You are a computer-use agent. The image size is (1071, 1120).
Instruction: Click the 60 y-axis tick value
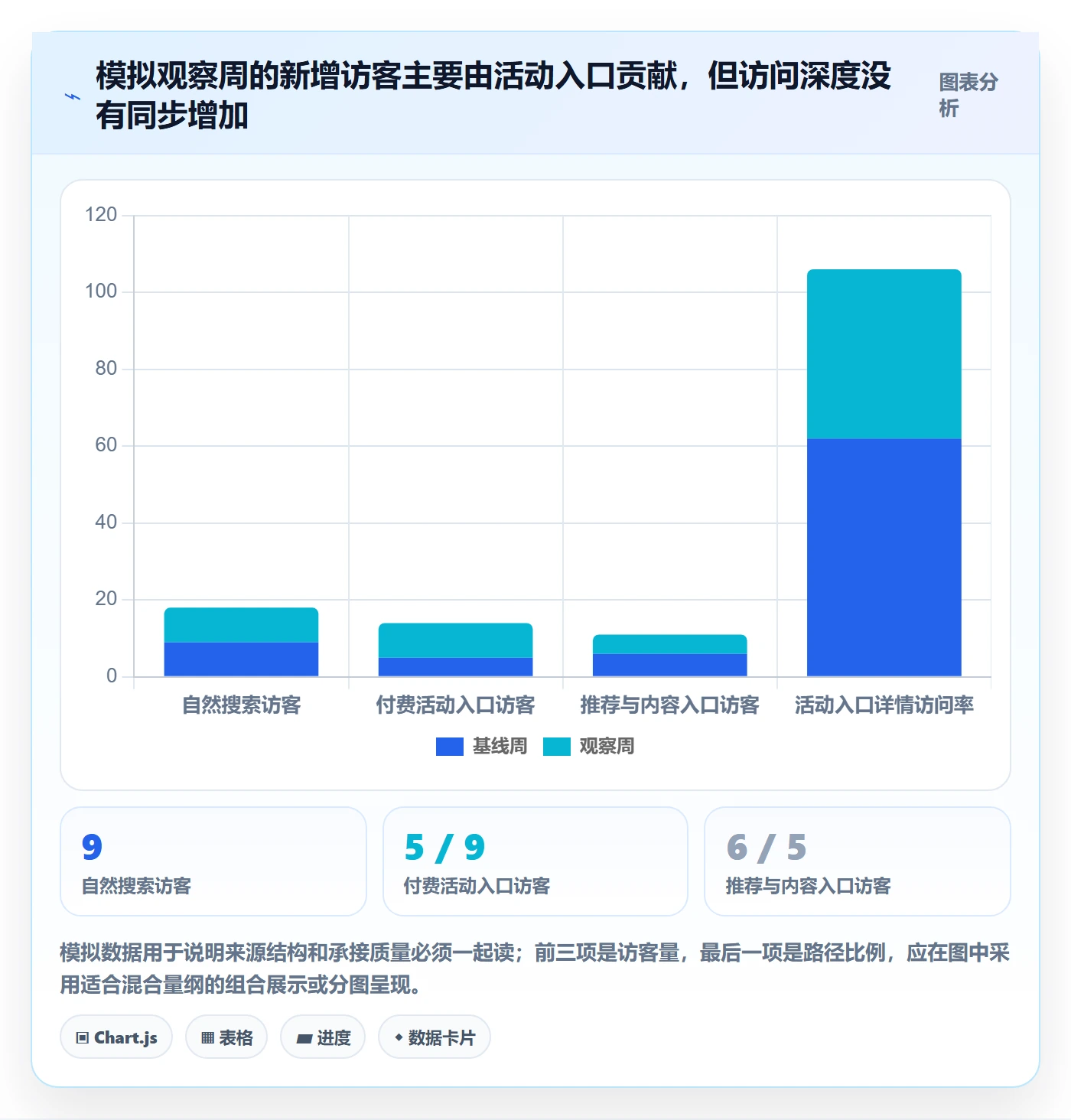pos(106,445)
